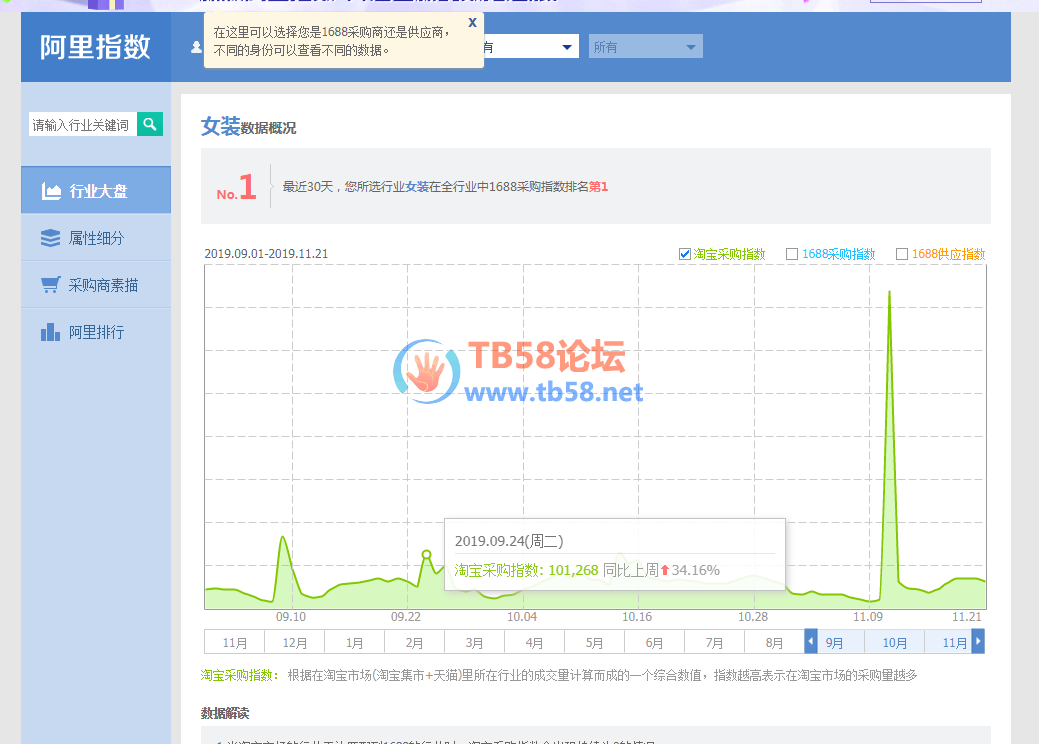Select 10月 in the highlighted range
Image resolution: width=1039 pixels, height=744 pixels.
[x=895, y=643]
